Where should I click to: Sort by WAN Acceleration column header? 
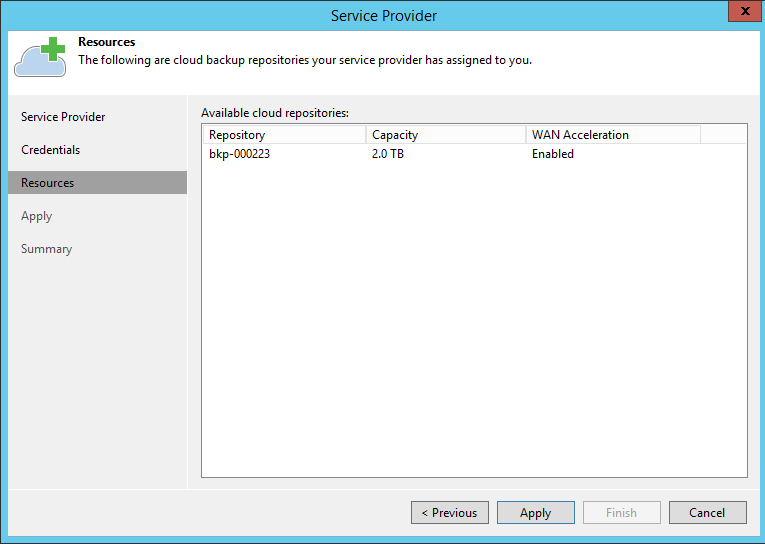pos(613,135)
